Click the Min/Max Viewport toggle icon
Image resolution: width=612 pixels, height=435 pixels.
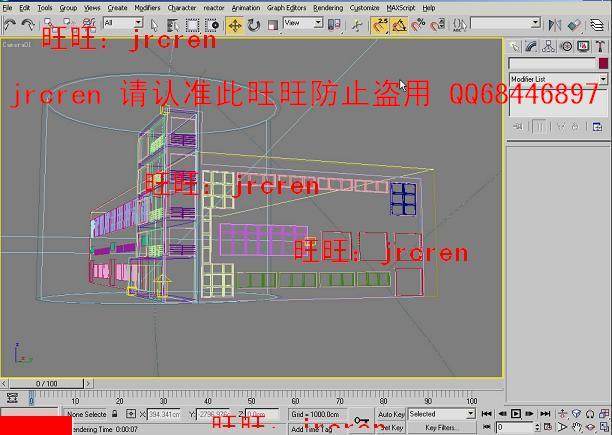[604, 427]
